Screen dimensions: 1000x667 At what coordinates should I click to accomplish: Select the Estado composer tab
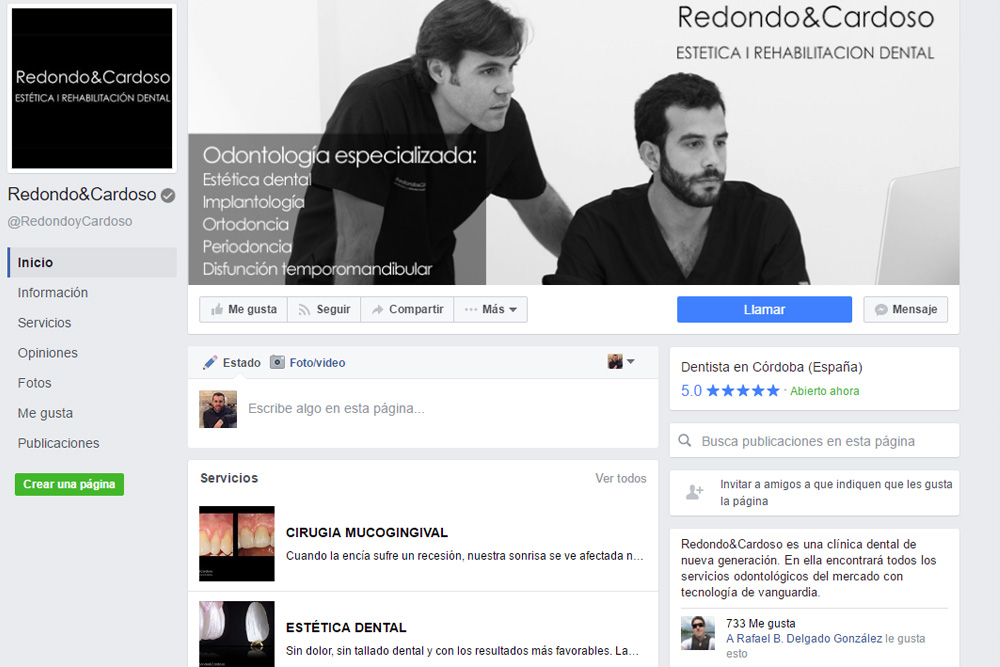(232, 363)
